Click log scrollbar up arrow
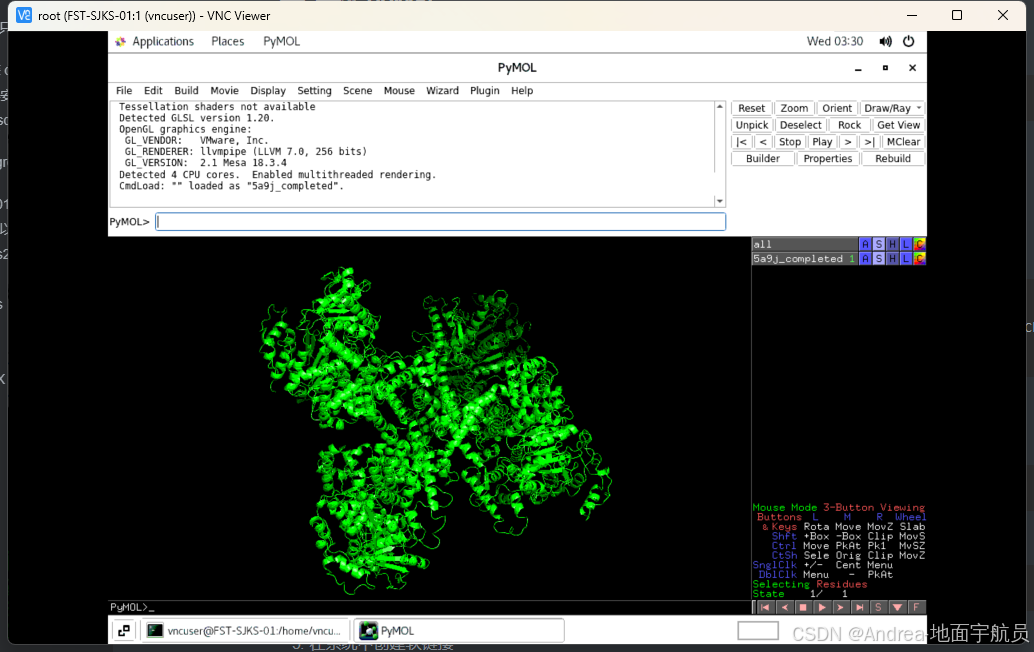This screenshot has height=652, width=1034. point(719,107)
